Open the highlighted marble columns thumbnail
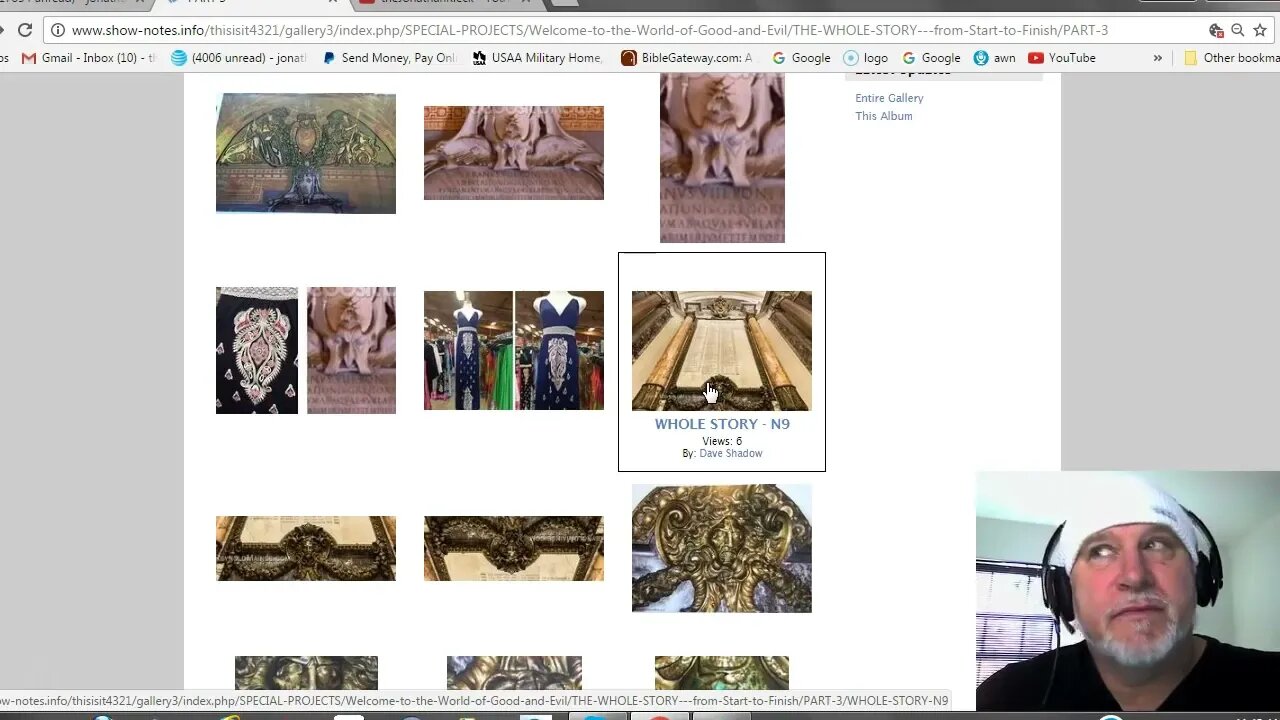Screen dimensions: 1280x720 point(722,351)
